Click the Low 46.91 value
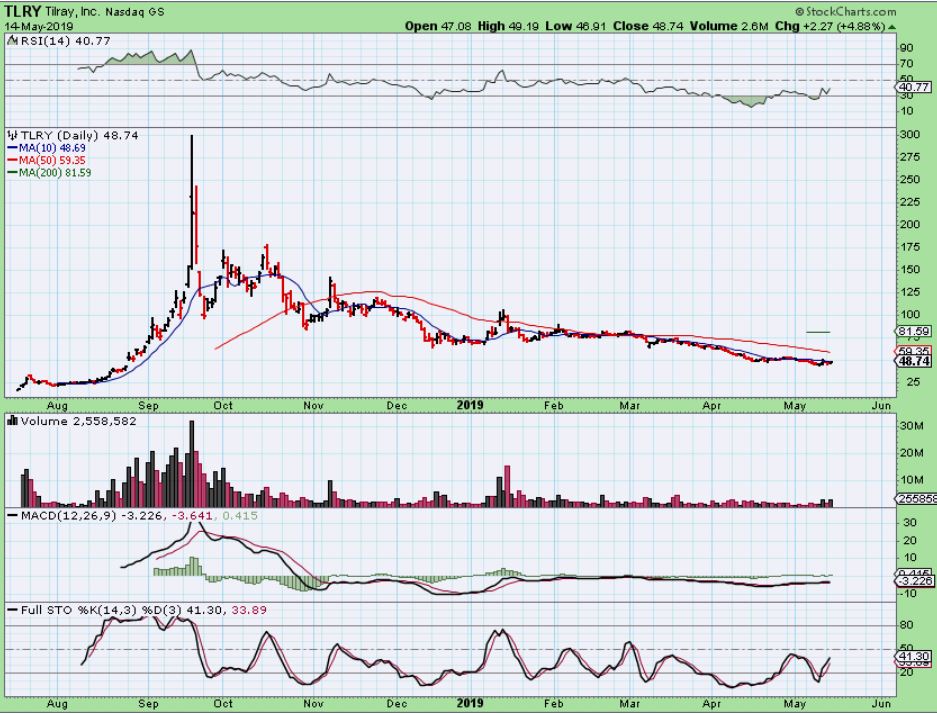The image size is (937, 714). 576,26
